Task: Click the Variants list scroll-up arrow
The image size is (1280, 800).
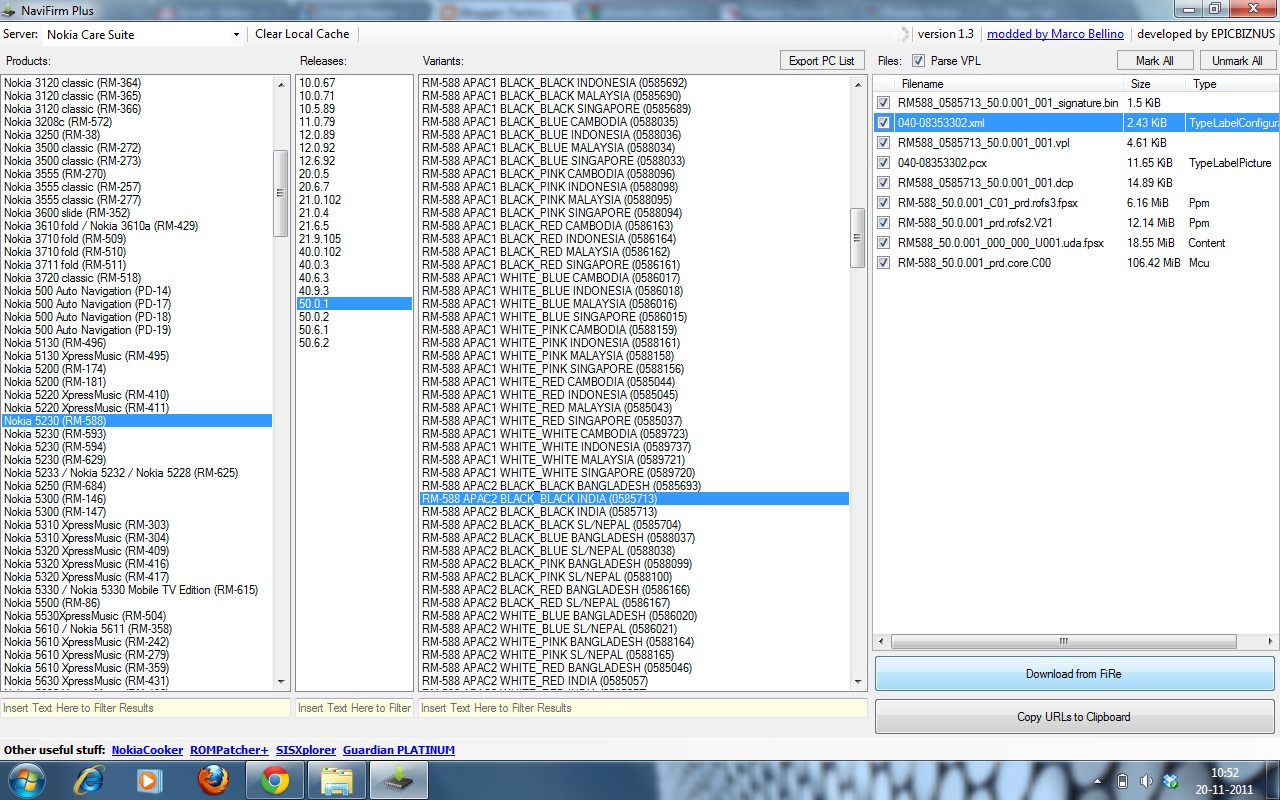Action: [x=858, y=84]
